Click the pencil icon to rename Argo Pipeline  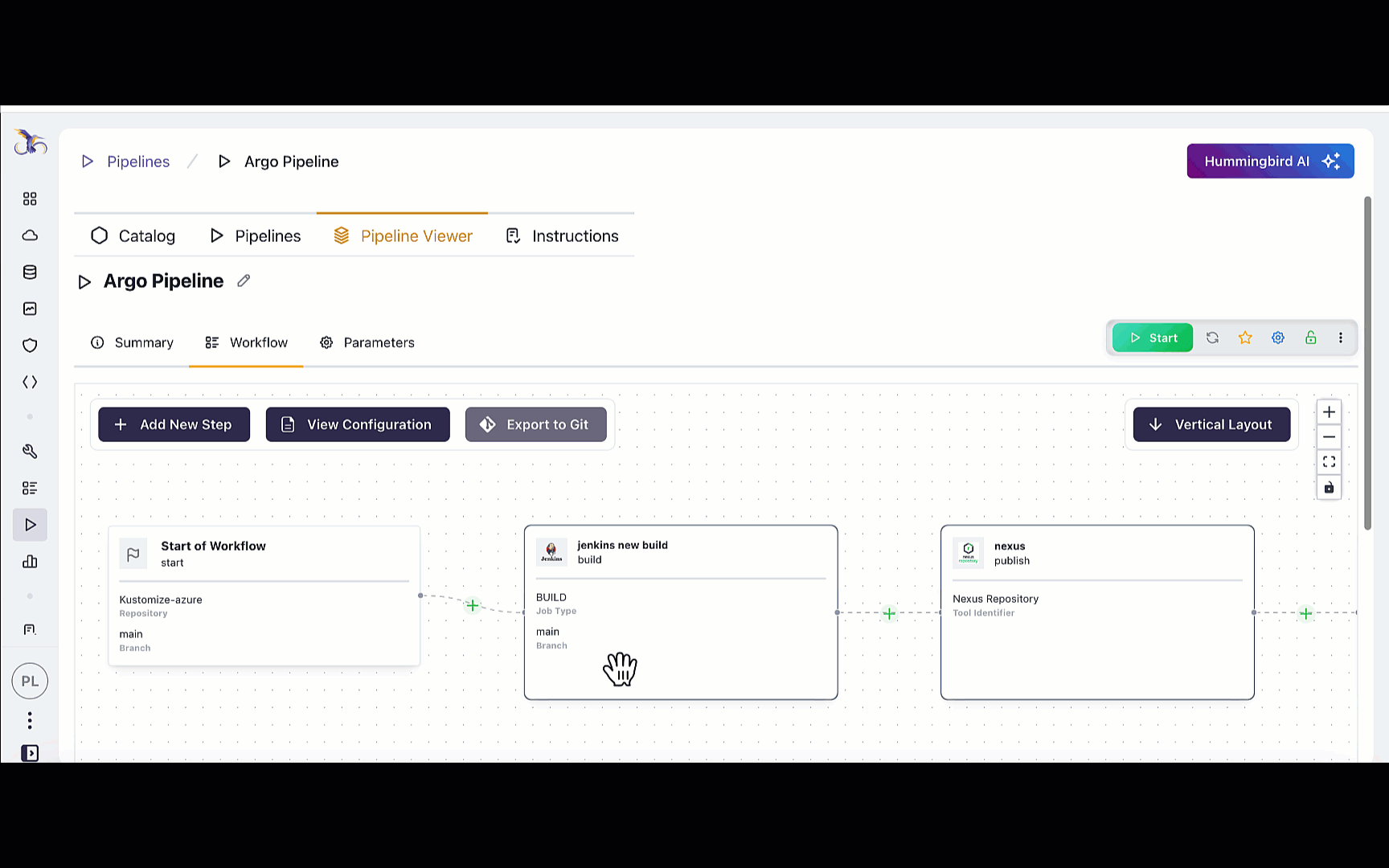244,280
